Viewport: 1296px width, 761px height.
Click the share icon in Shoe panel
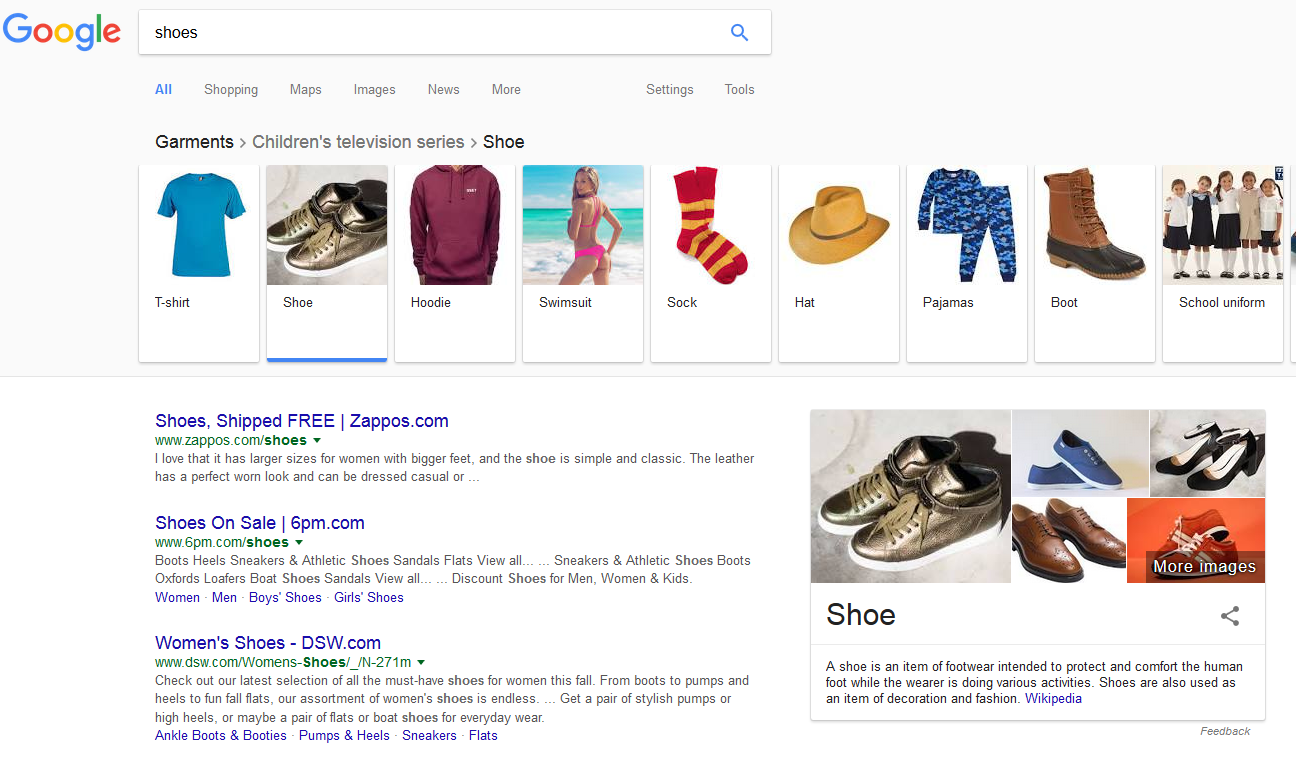tap(1230, 616)
